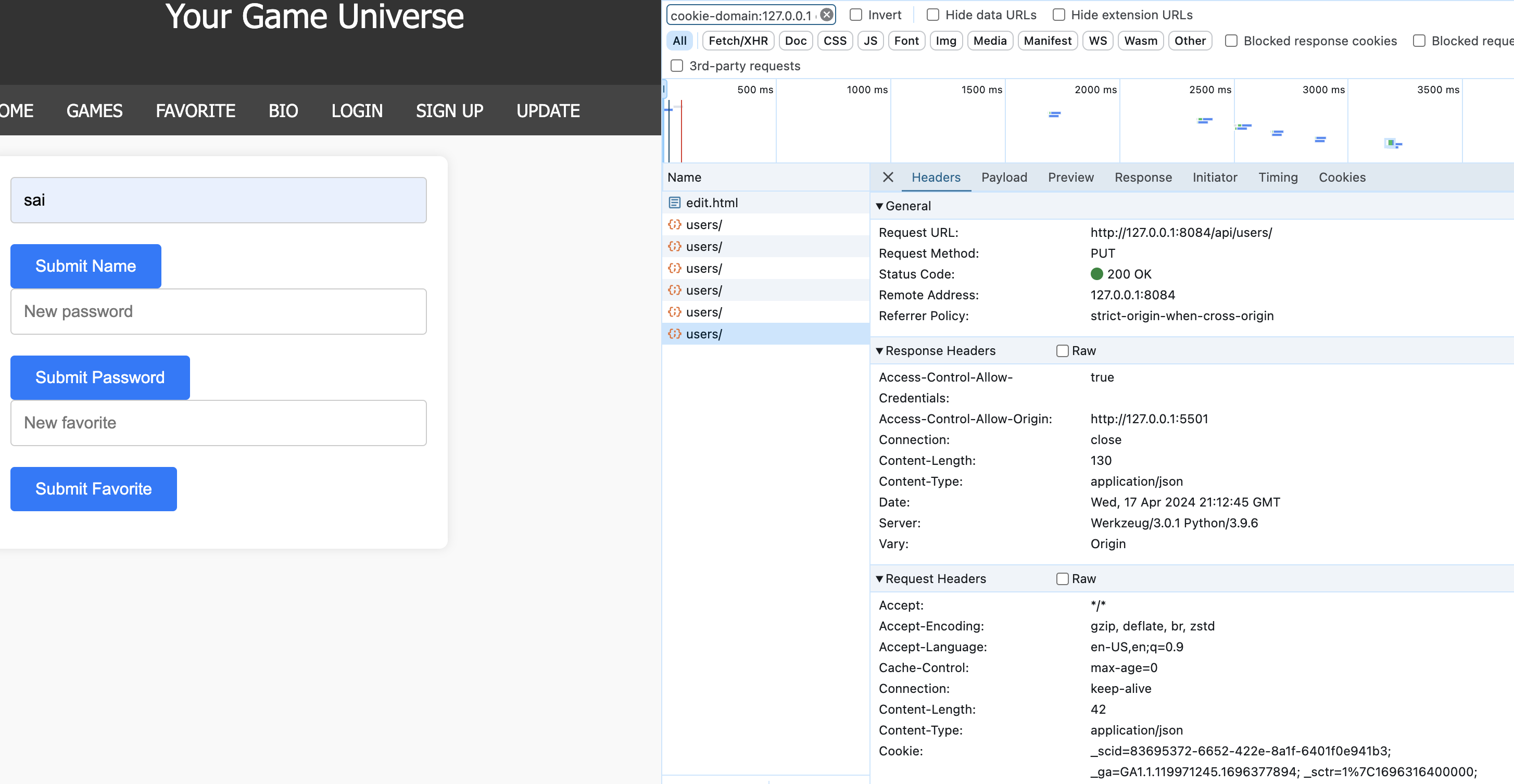The width and height of the screenshot is (1514, 784).
Task: Open the Preview tab
Action: 1070,177
